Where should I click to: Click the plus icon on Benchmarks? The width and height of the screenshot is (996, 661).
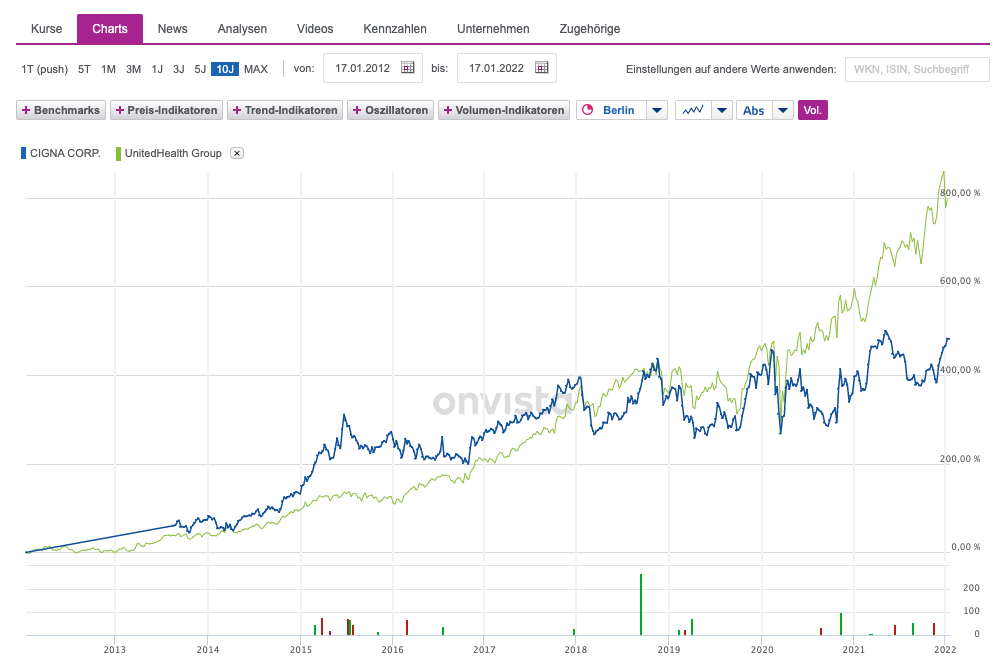click(26, 110)
